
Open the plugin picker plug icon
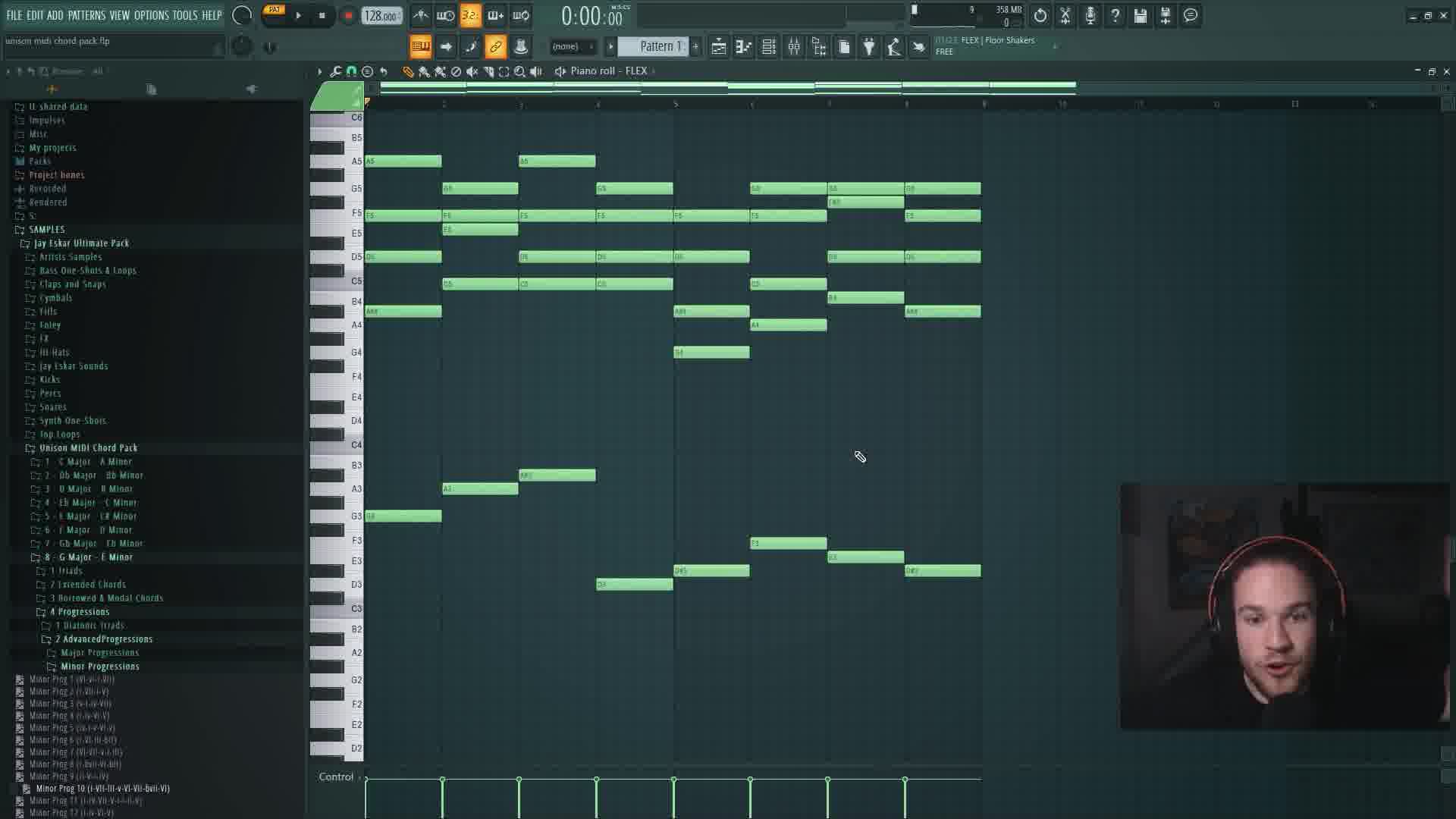pos(868,47)
